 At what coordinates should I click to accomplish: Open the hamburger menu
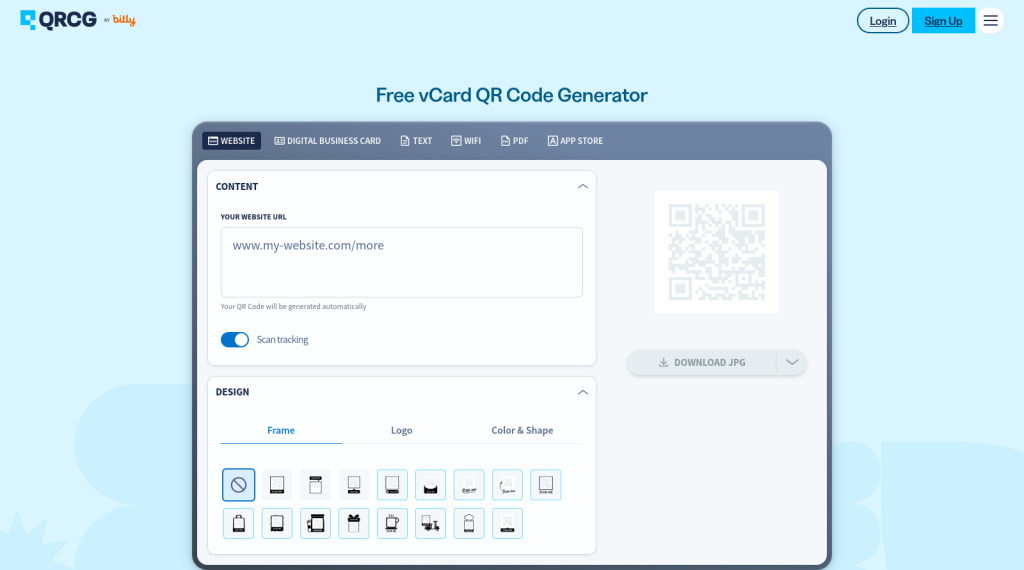(x=990, y=21)
